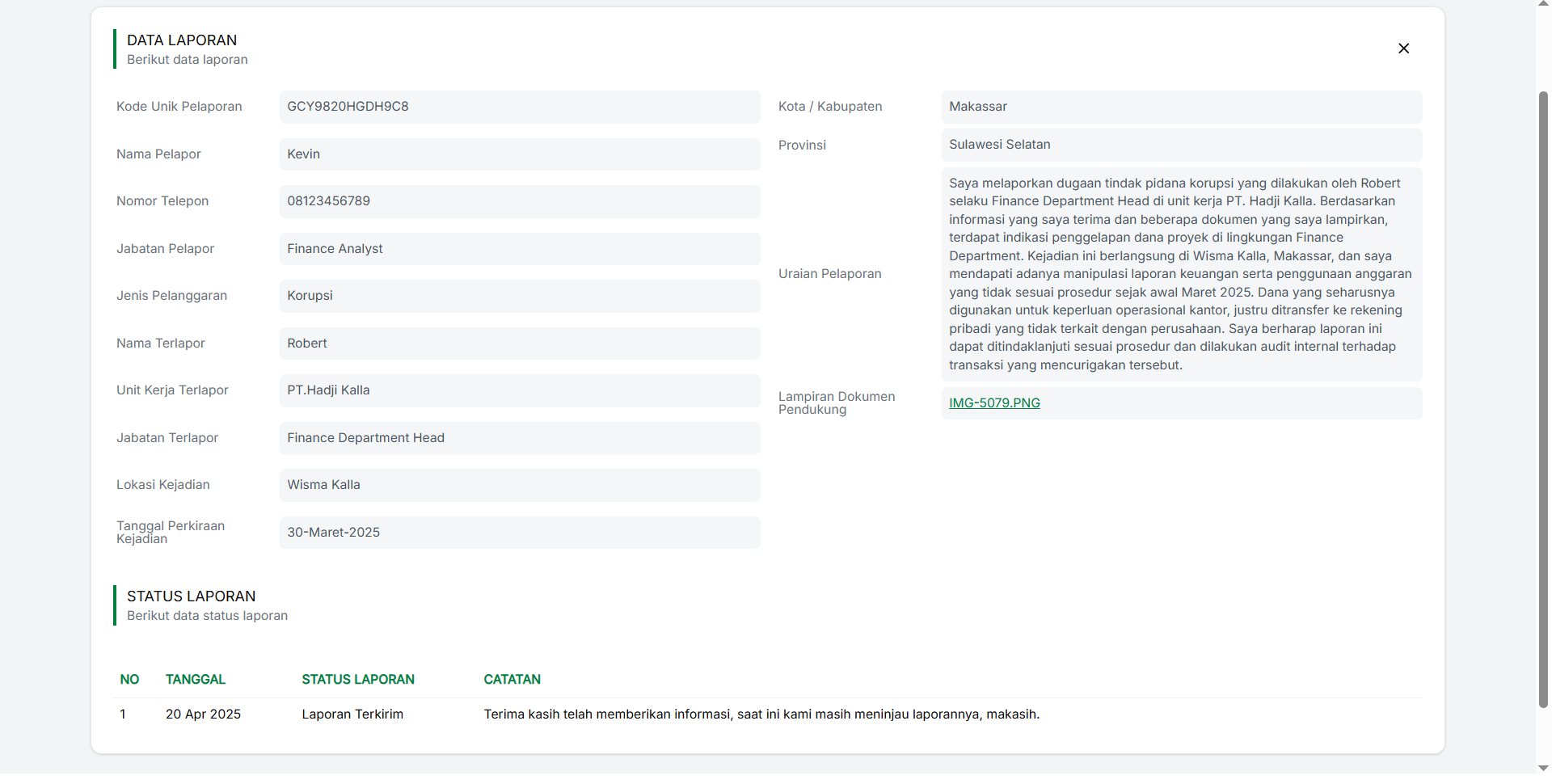
Task: Click the Lokasi Kejadian field Wisma Kalla
Action: 519,485
